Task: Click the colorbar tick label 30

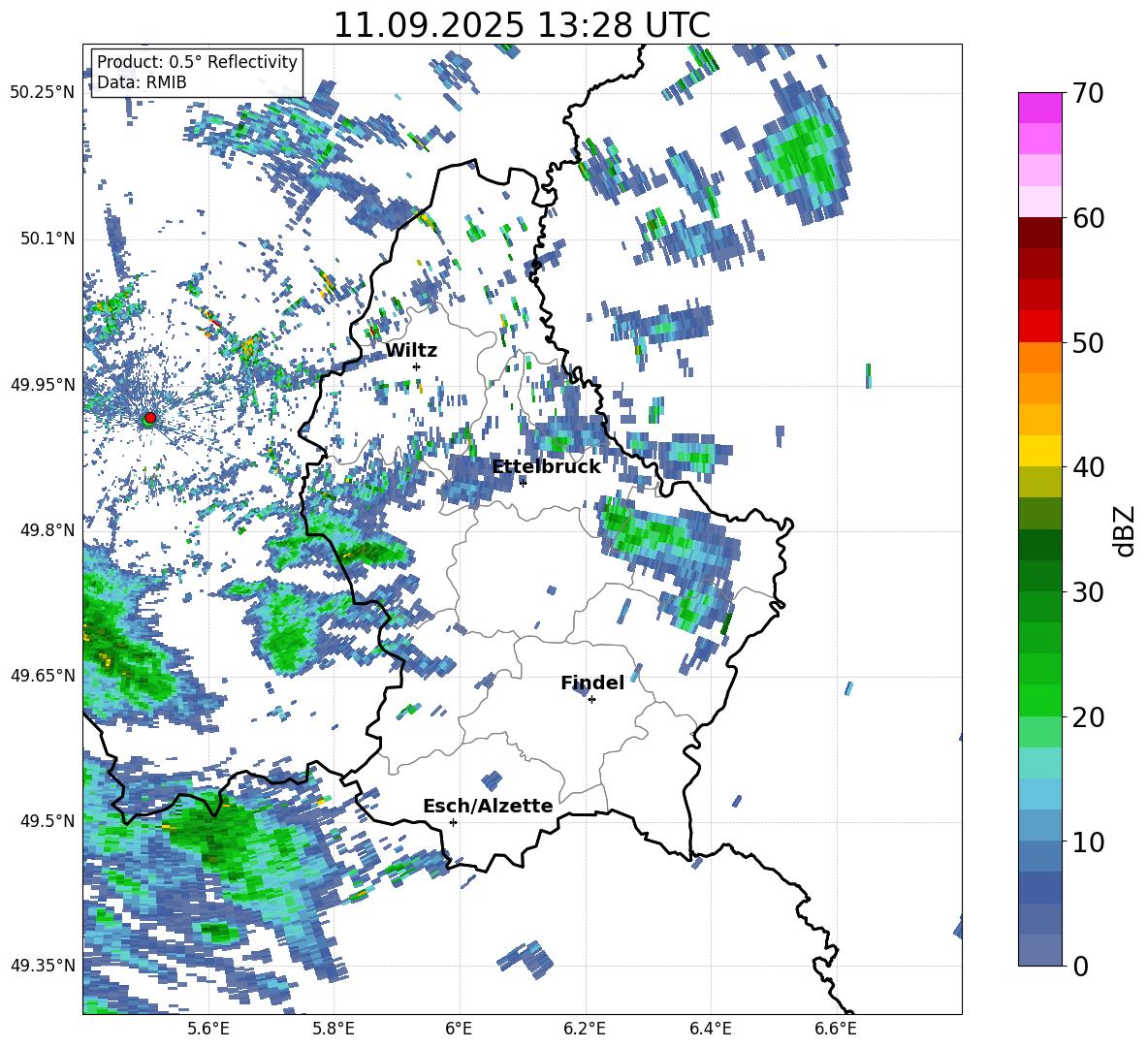Action: coord(1088,592)
